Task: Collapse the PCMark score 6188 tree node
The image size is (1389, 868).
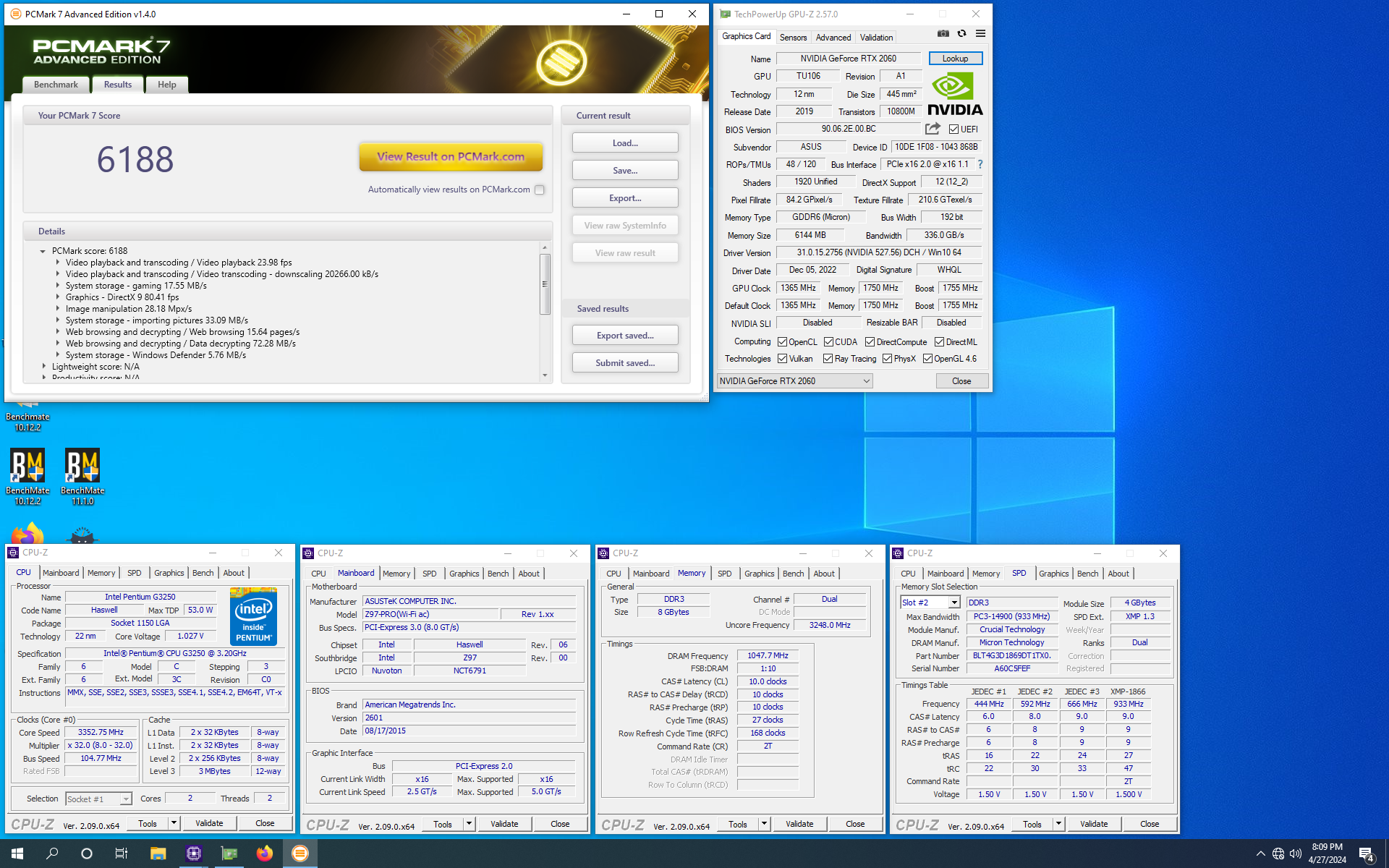Action: 43,251
